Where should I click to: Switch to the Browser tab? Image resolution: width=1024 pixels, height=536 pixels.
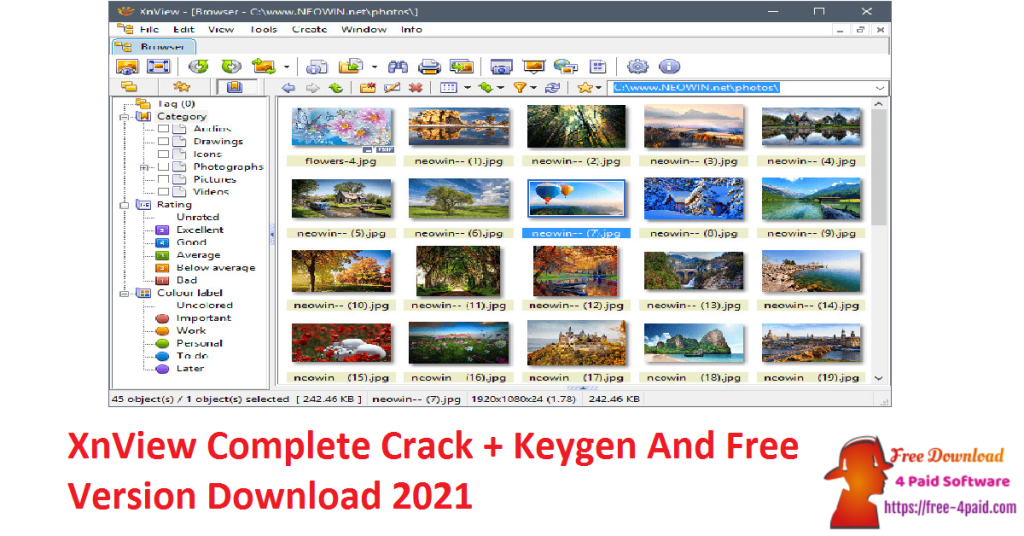point(153,47)
